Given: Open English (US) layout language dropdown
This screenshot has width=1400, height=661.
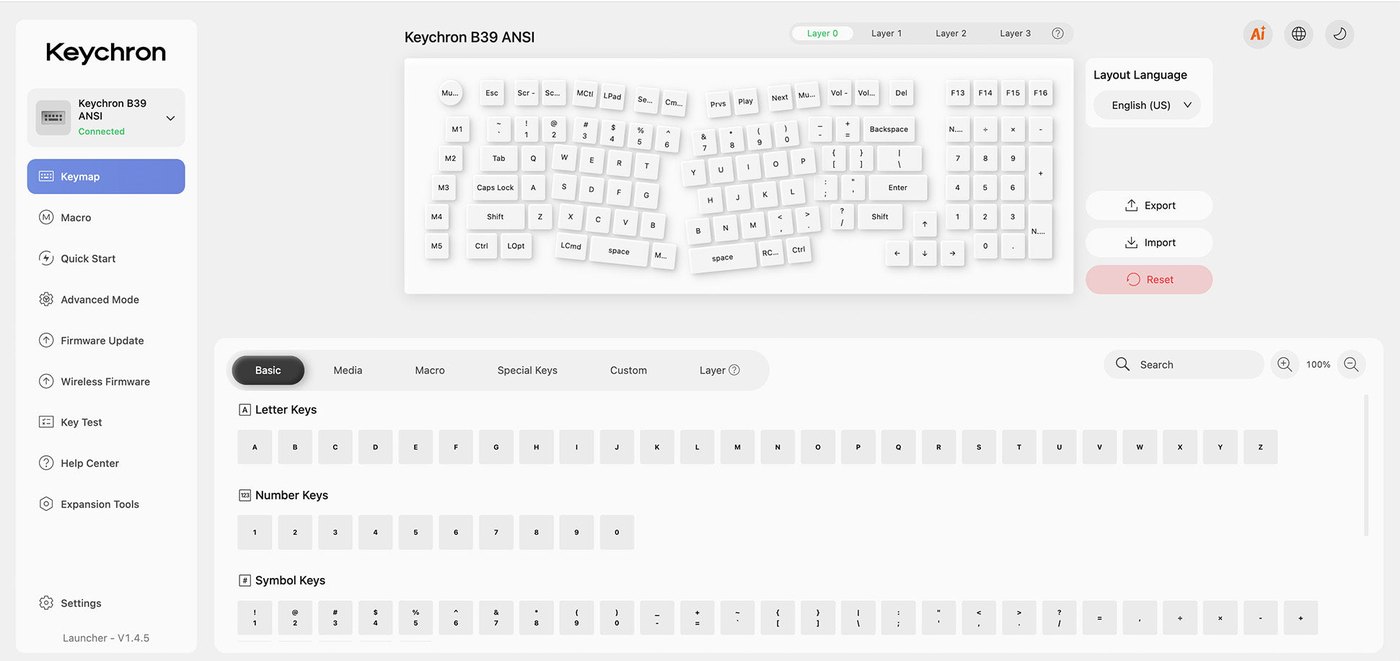Looking at the screenshot, I should pyautogui.click(x=1147, y=105).
